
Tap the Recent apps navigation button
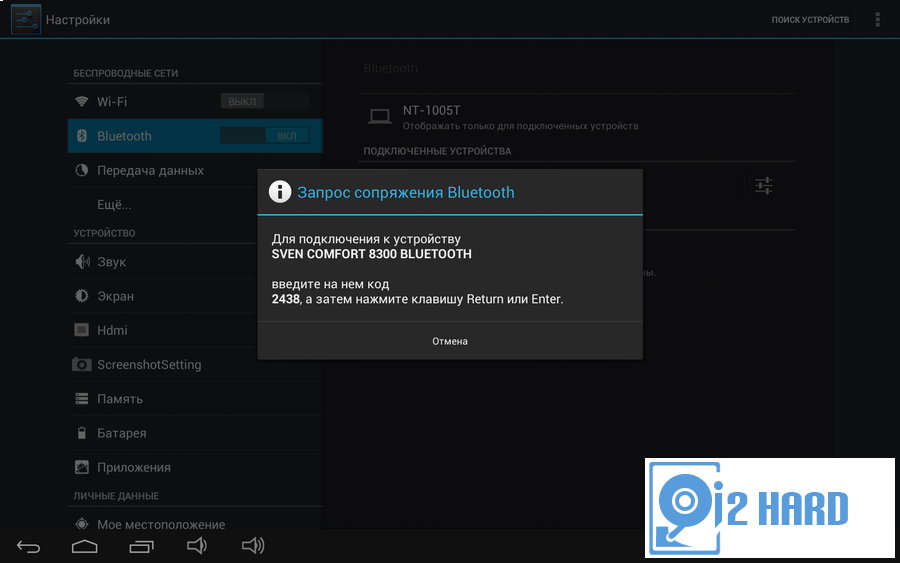pos(141,546)
